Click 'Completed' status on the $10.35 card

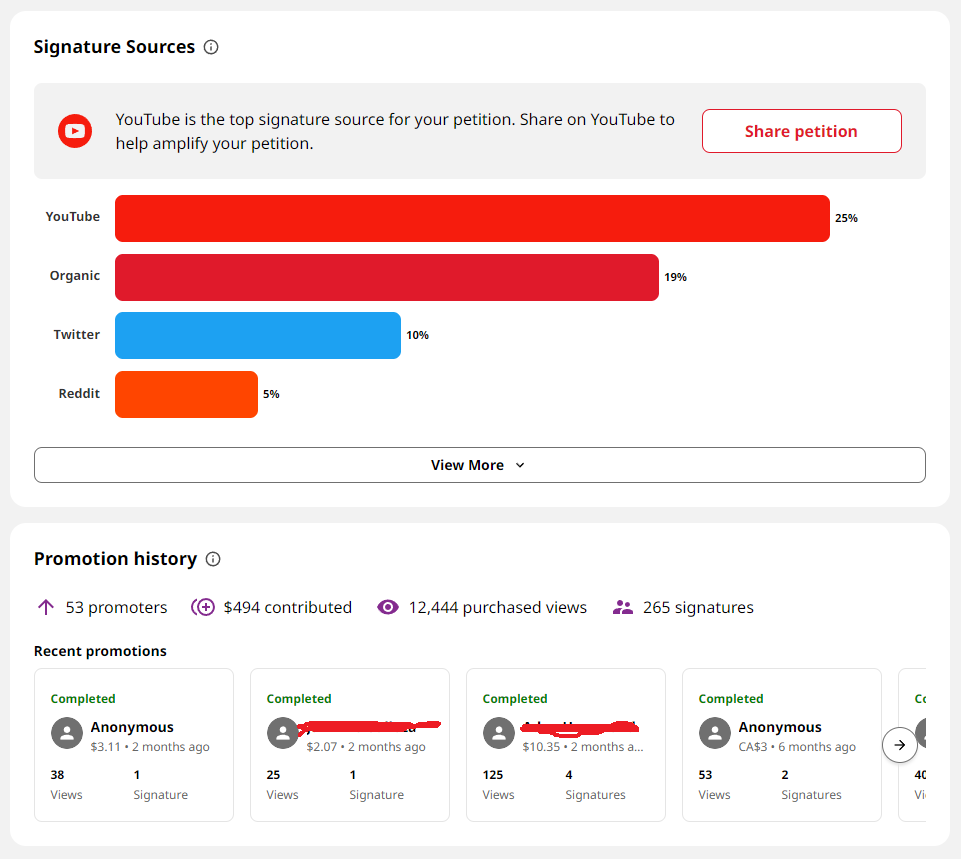click(515, 699)
